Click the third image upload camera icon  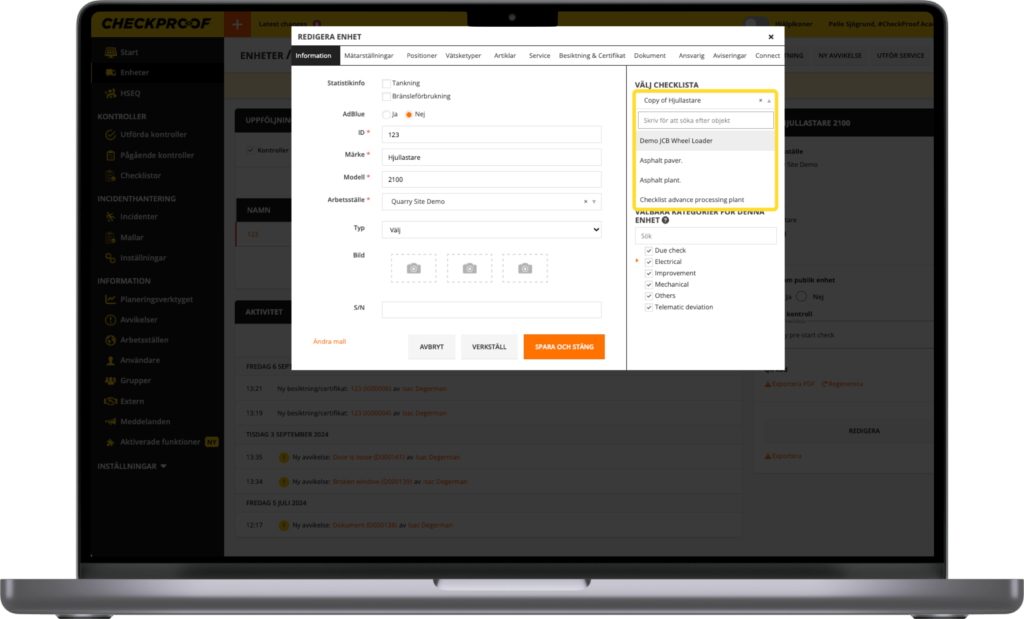tap(525, 268)
